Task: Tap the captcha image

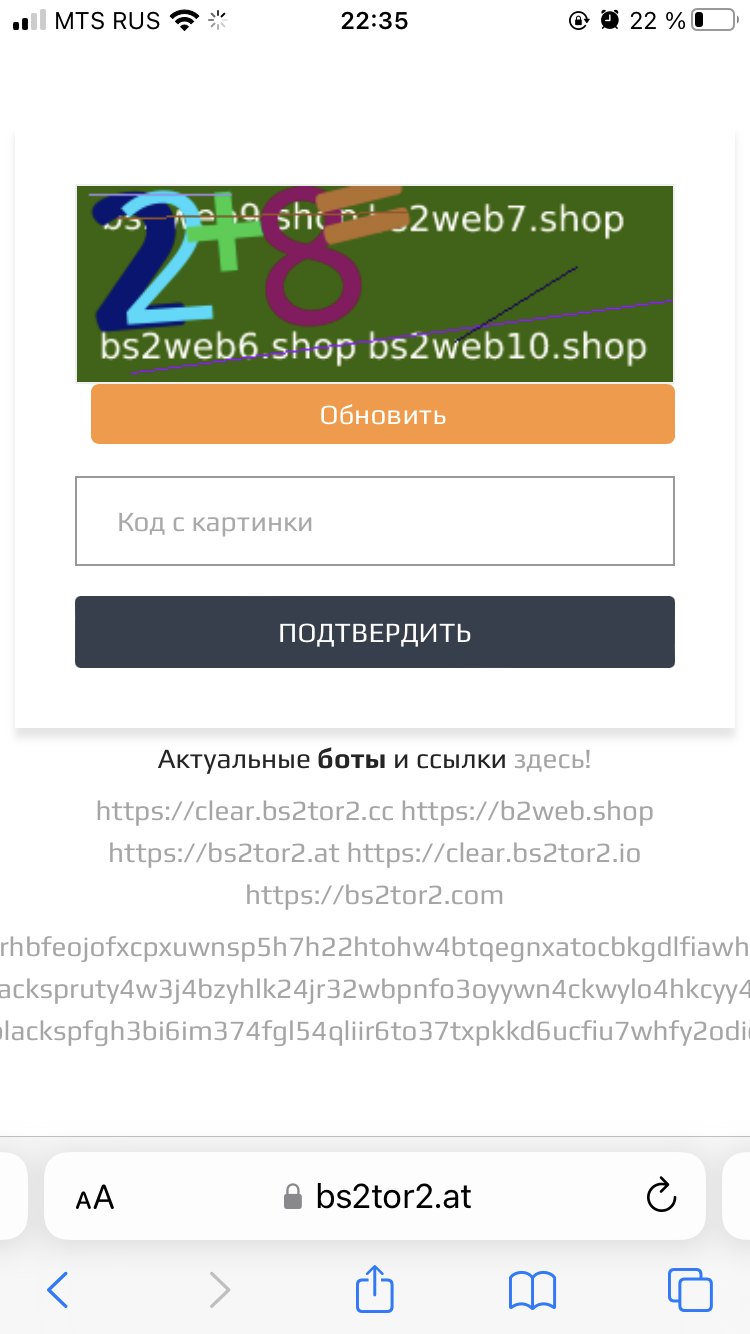Action: (375, 284)
